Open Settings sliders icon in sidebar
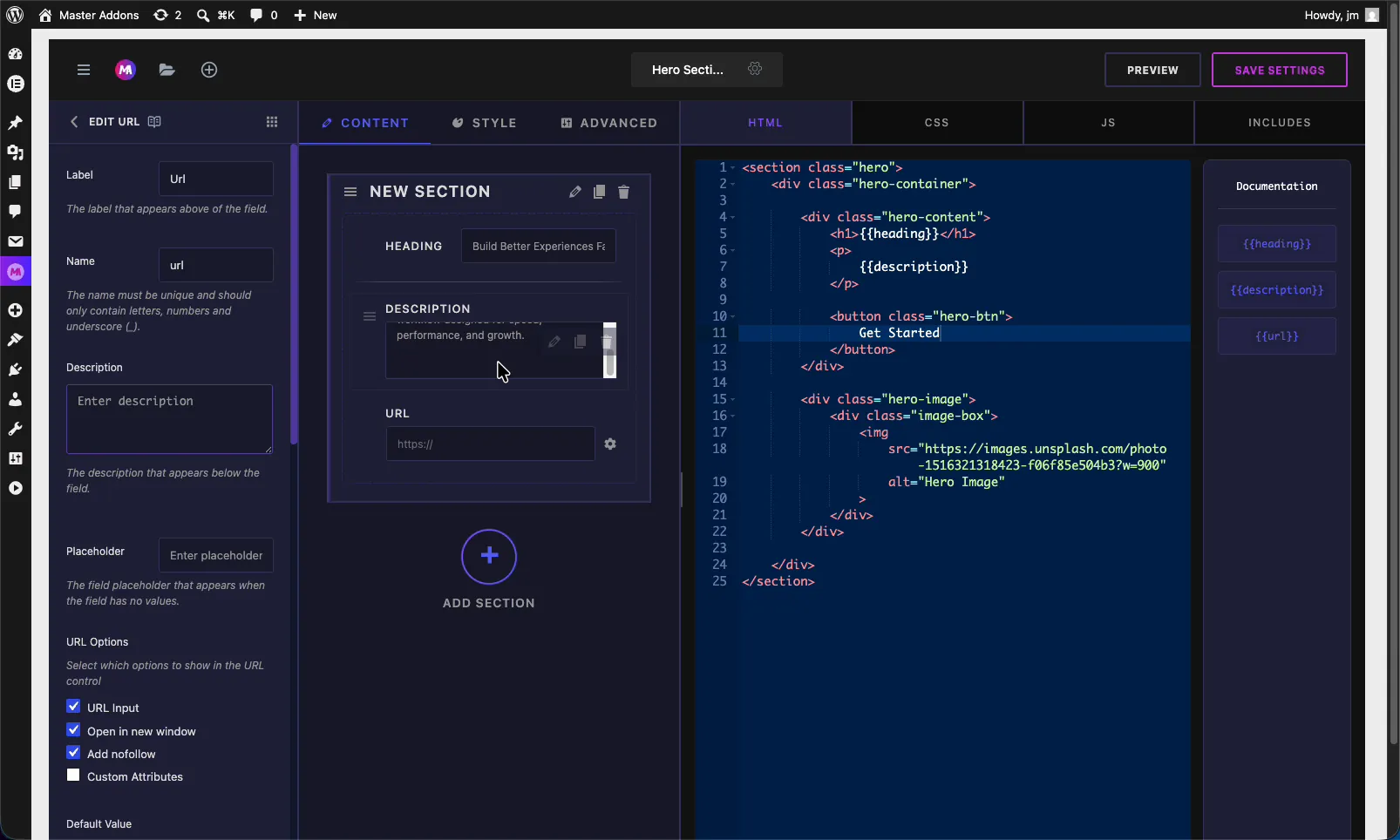The width and height of the screenshot is (1400, 840). click(15, 458)
